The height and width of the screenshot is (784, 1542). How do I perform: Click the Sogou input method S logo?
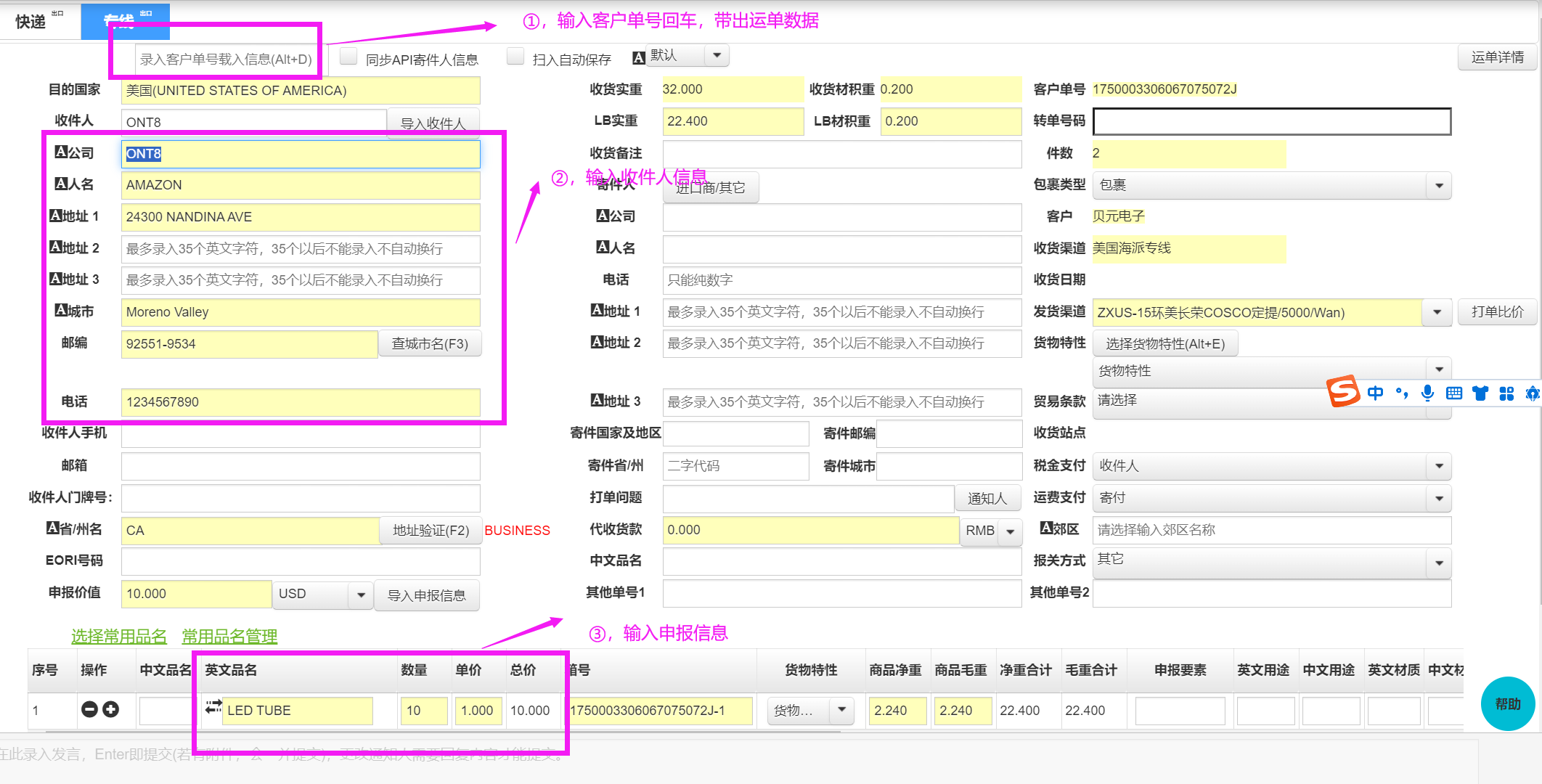click(x=1342, y=392)
